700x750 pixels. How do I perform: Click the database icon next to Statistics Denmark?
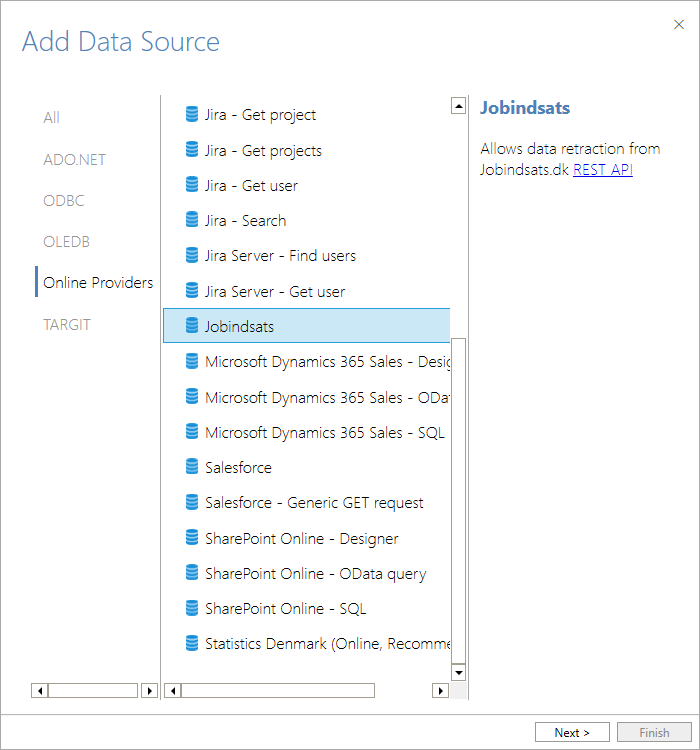coord(192,643)
